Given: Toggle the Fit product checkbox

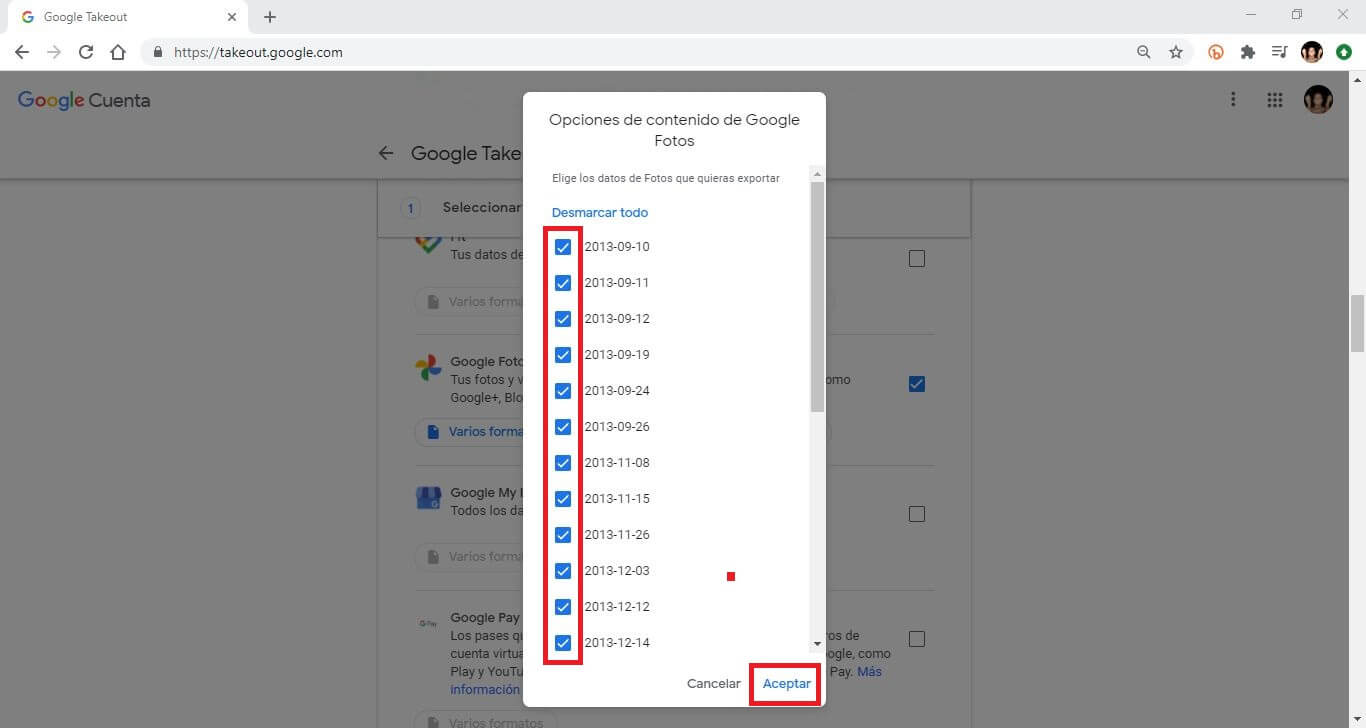Looking at the screenshot, I should click(917, 259).
